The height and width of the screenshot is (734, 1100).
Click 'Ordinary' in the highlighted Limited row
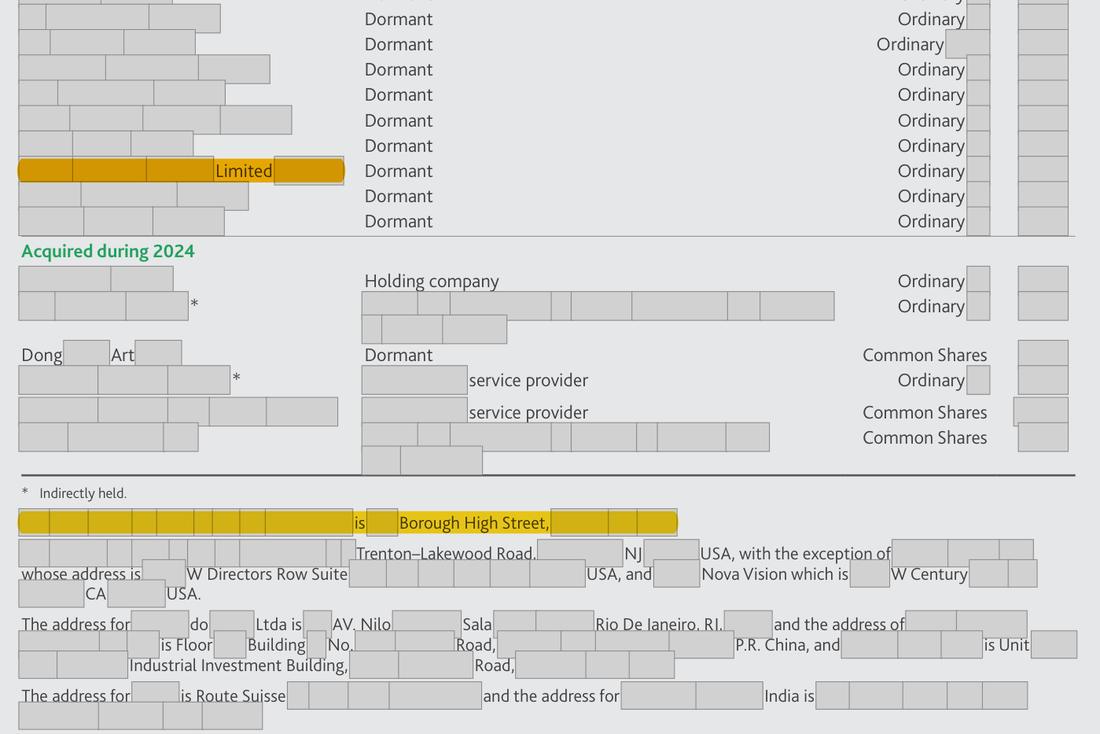931,171
